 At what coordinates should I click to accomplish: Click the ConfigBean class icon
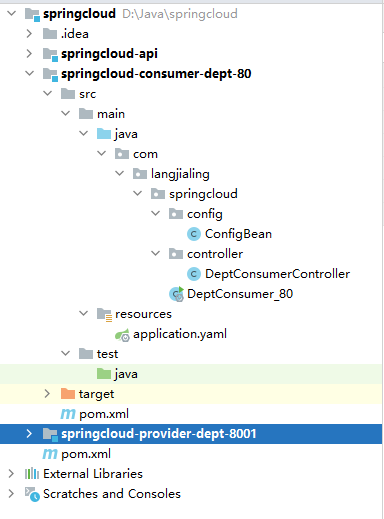(x=194, y=234)
